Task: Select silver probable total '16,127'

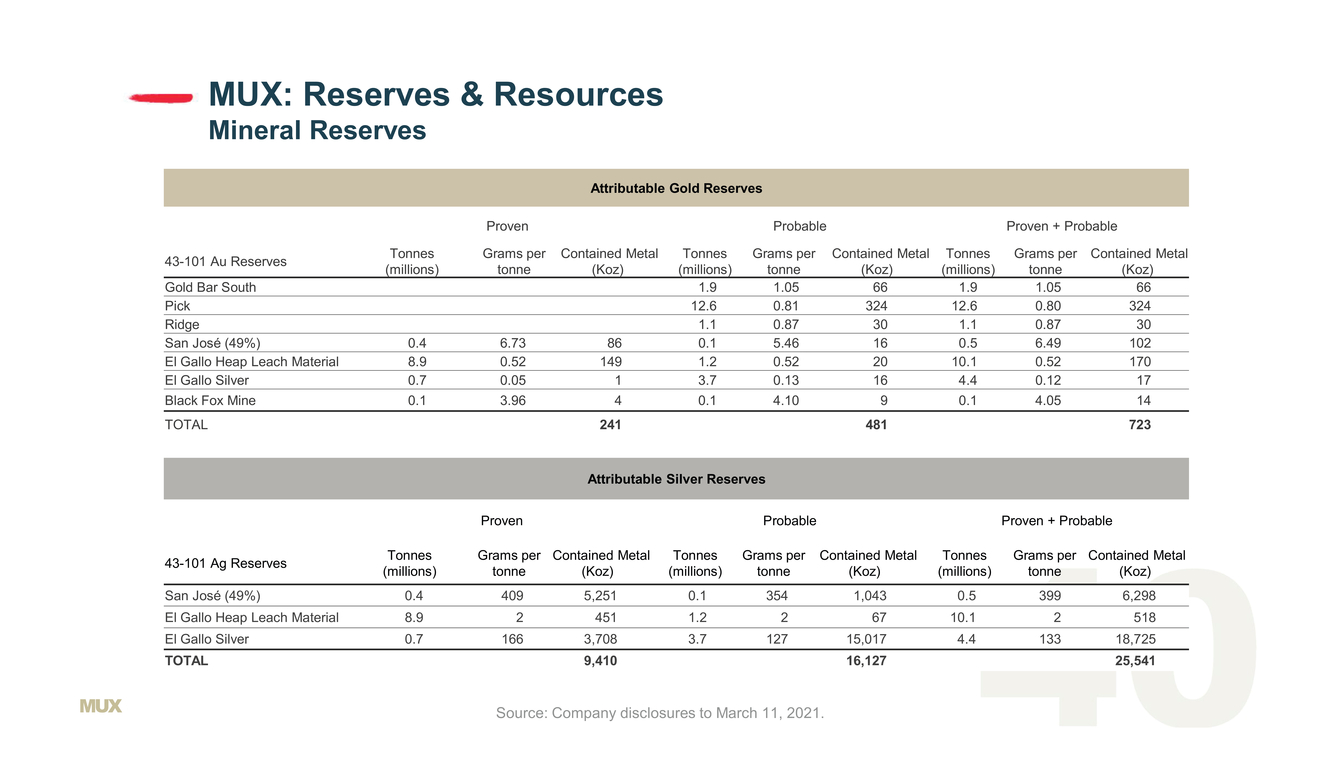Action: click(x=864, y=661)
